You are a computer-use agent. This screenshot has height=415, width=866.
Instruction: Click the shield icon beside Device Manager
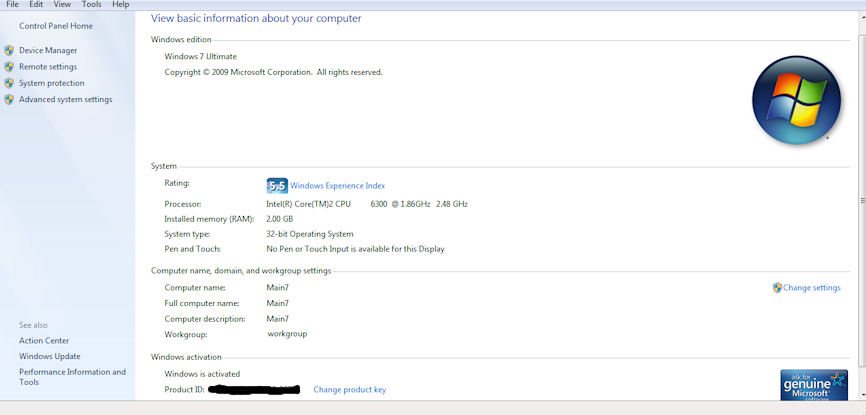pyautogui.click(x=9, y=50)
